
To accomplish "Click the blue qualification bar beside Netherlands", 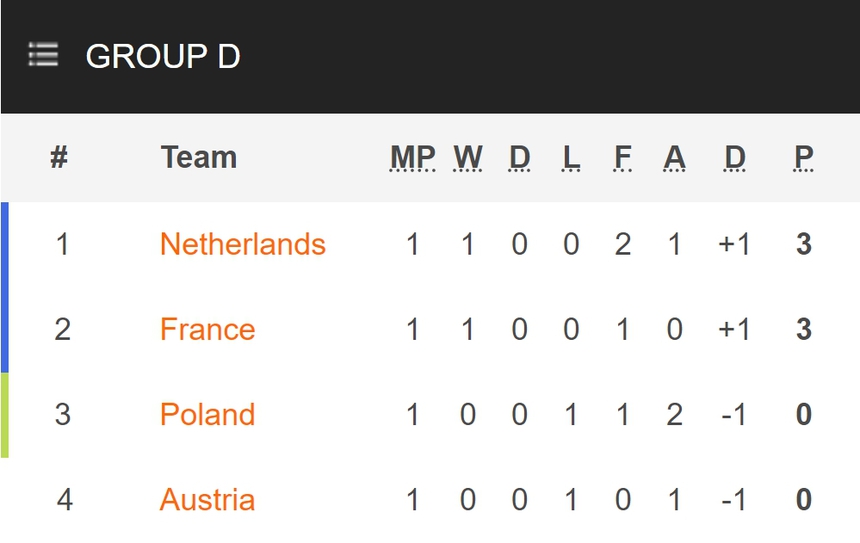I will pyautogui.click(x=4, y=244).
